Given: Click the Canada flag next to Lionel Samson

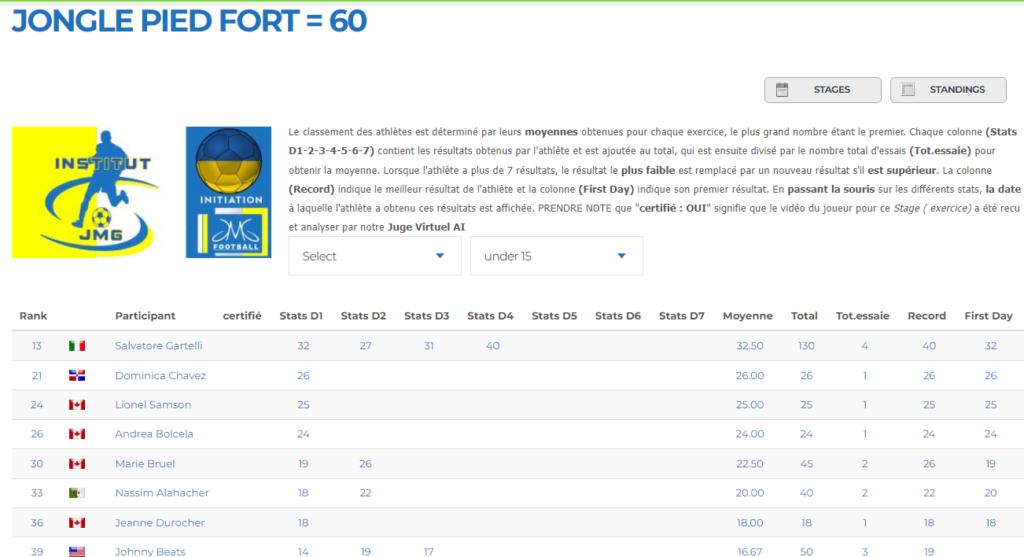Looking at the screenshot, I should point(77,405).
